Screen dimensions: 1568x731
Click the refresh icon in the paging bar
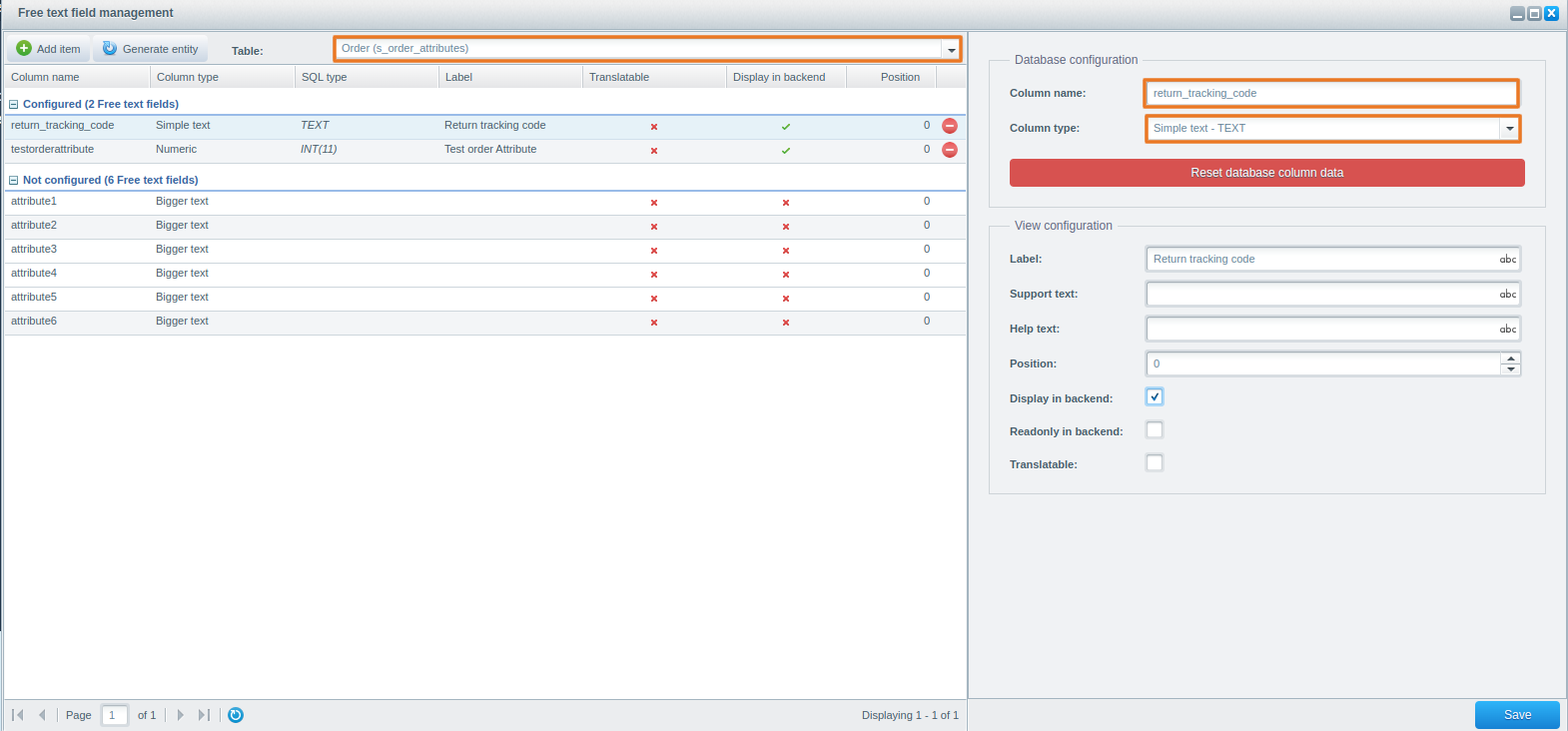click(x=236, y=715)
